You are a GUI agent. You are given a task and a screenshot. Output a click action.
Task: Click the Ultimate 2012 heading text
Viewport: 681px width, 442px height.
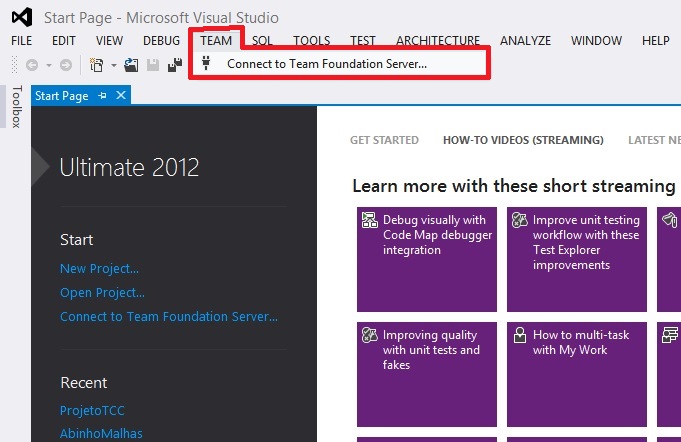coord(129,167)
